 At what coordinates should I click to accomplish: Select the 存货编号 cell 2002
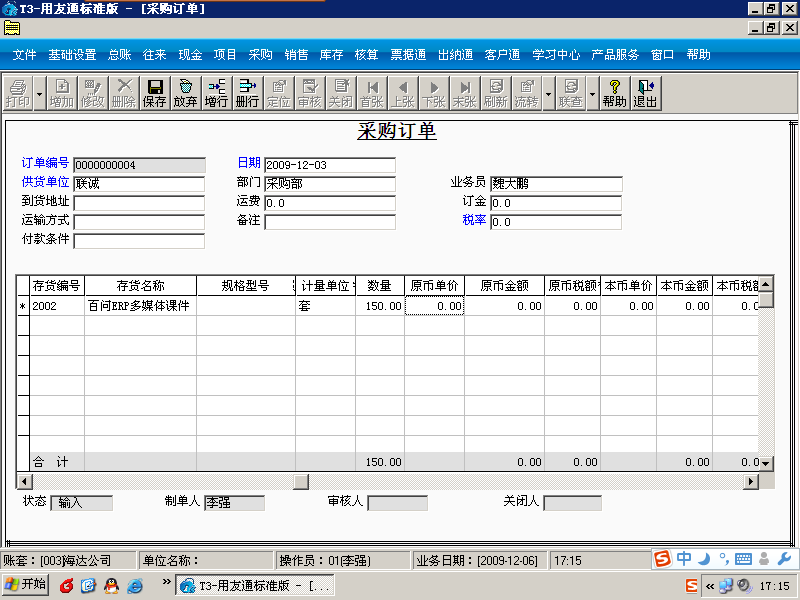57,306
